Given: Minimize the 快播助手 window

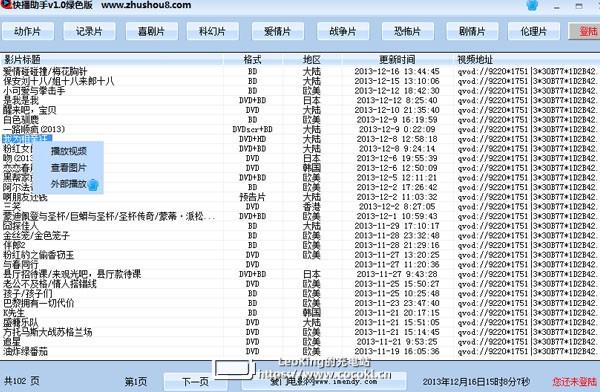Looking at the screenshot, I should coord(556,6).
